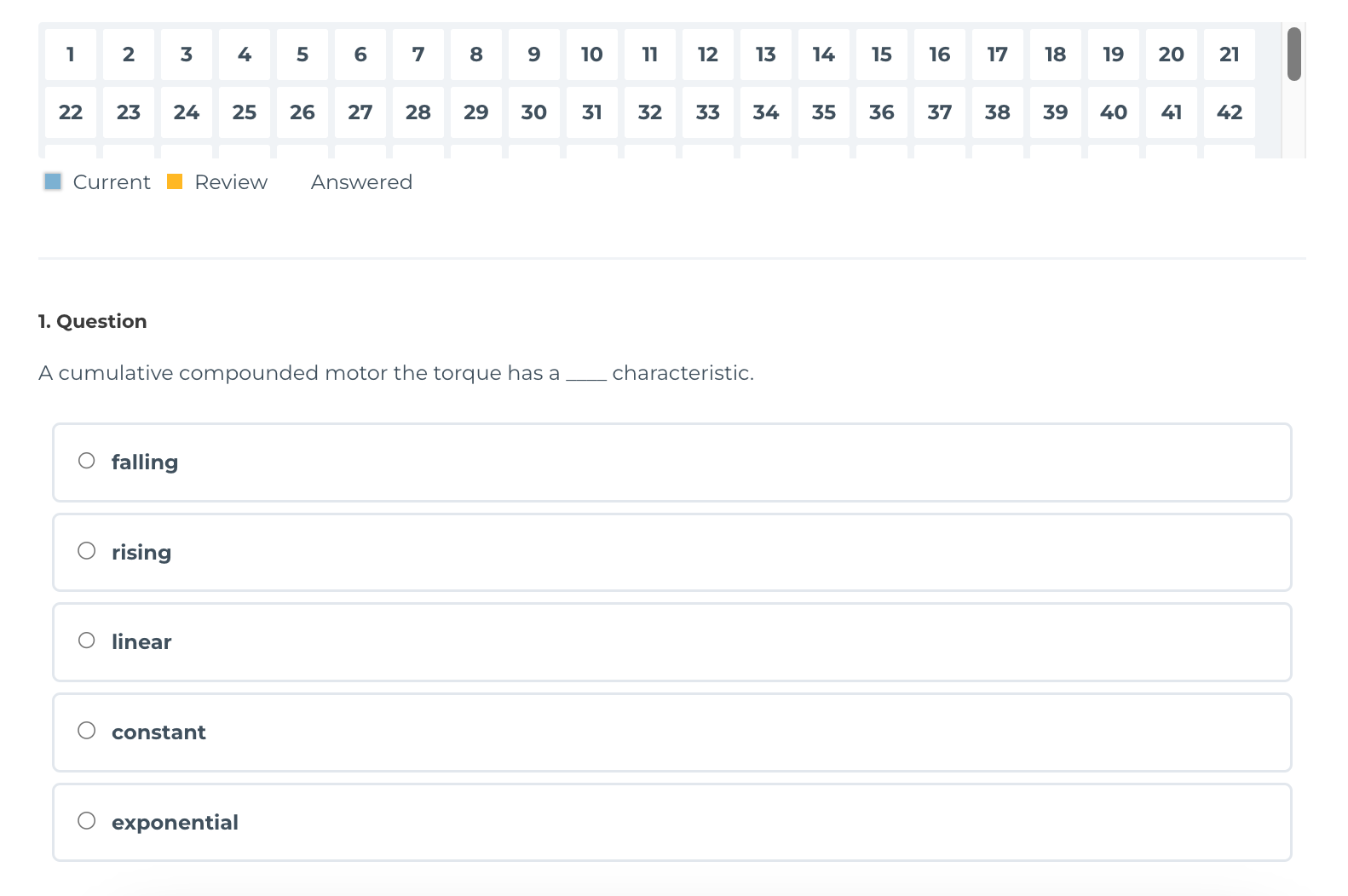Jump to question 38
The height and width of the screenshot is (896, 1348).
pos(998,112)
